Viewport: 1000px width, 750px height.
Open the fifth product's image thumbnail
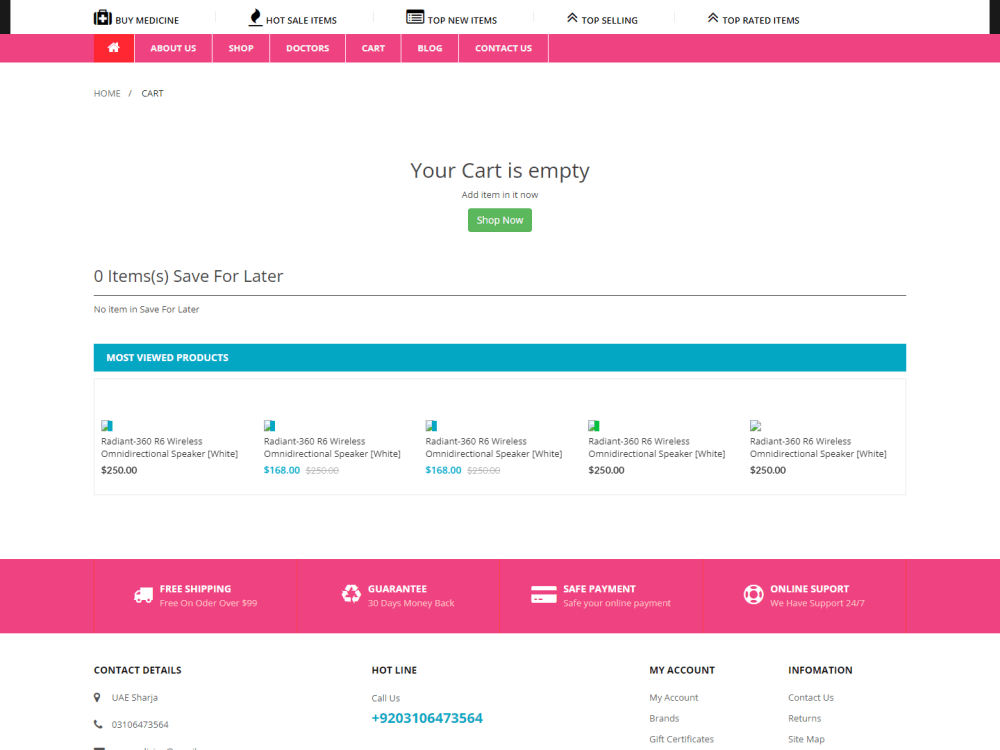tap(756, 425)
